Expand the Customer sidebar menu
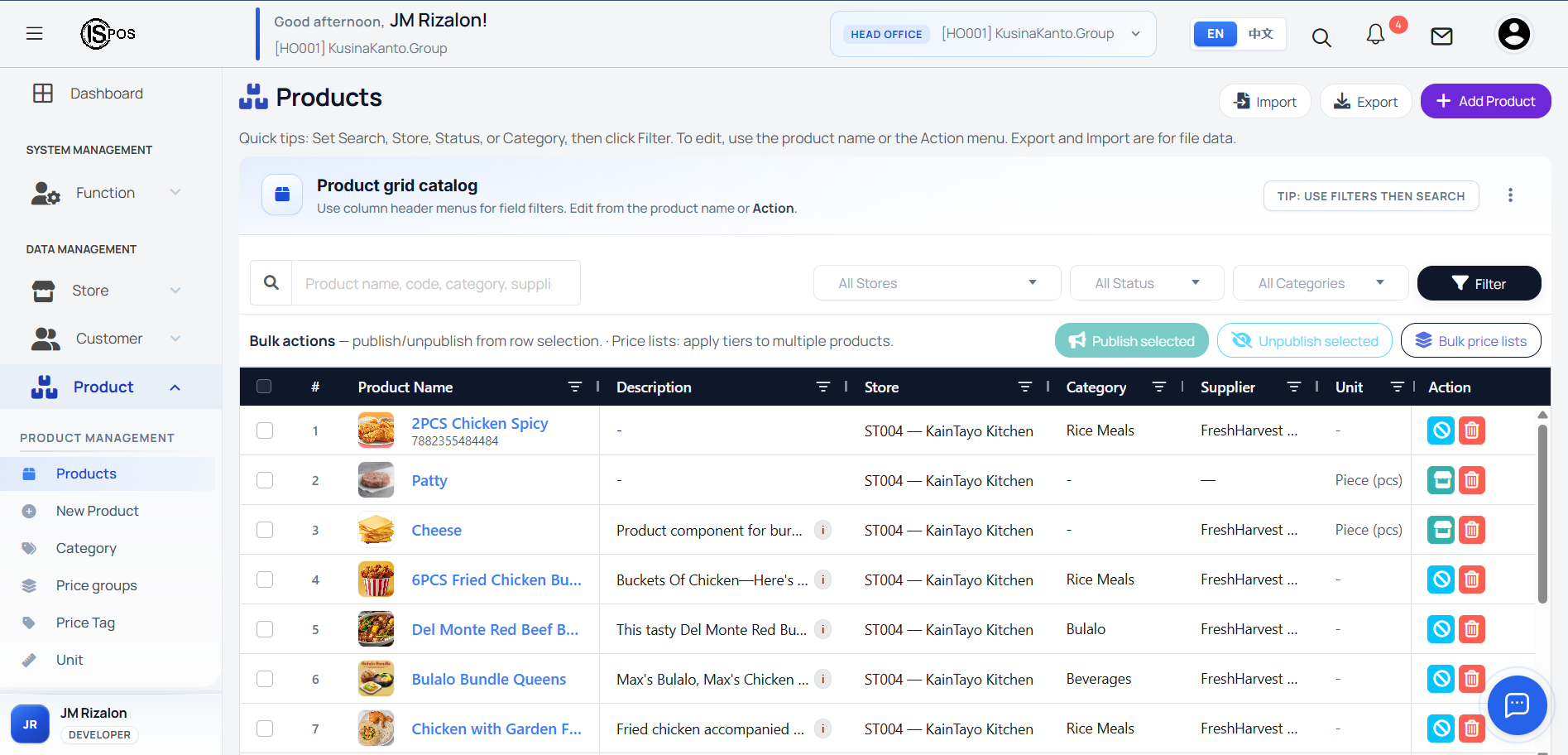 tap(106, 339)
